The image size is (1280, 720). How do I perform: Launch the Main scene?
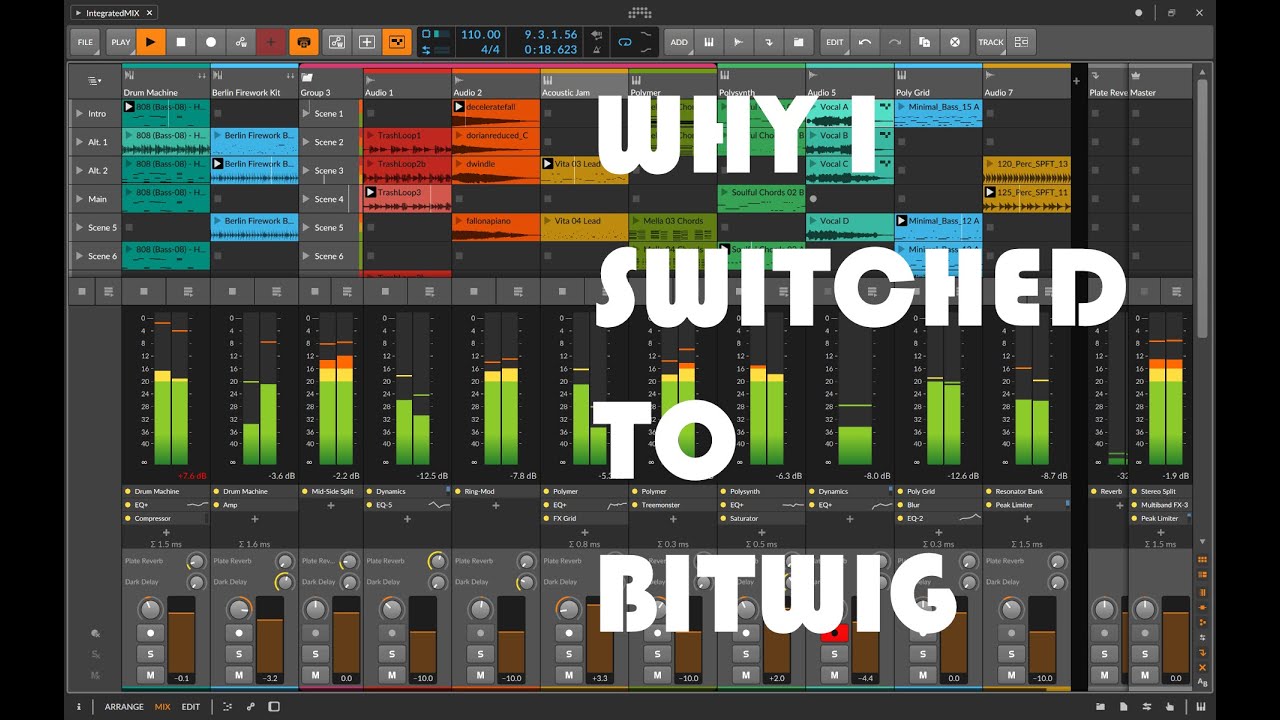[79, 199]
